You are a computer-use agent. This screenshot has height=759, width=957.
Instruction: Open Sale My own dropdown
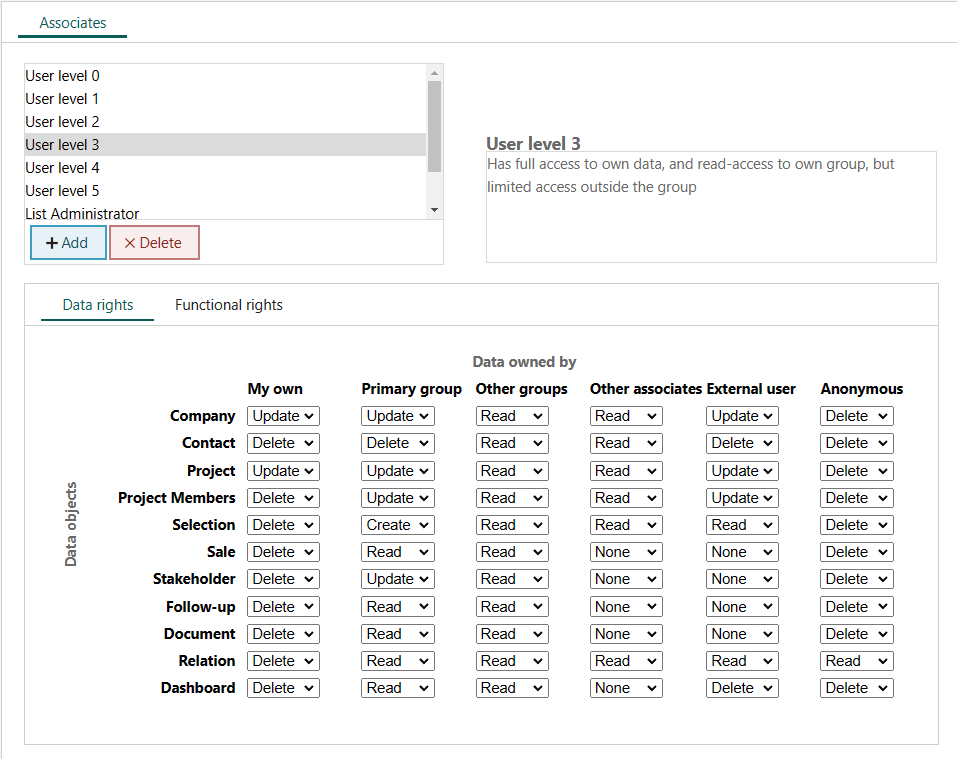(x=283, y=552)
